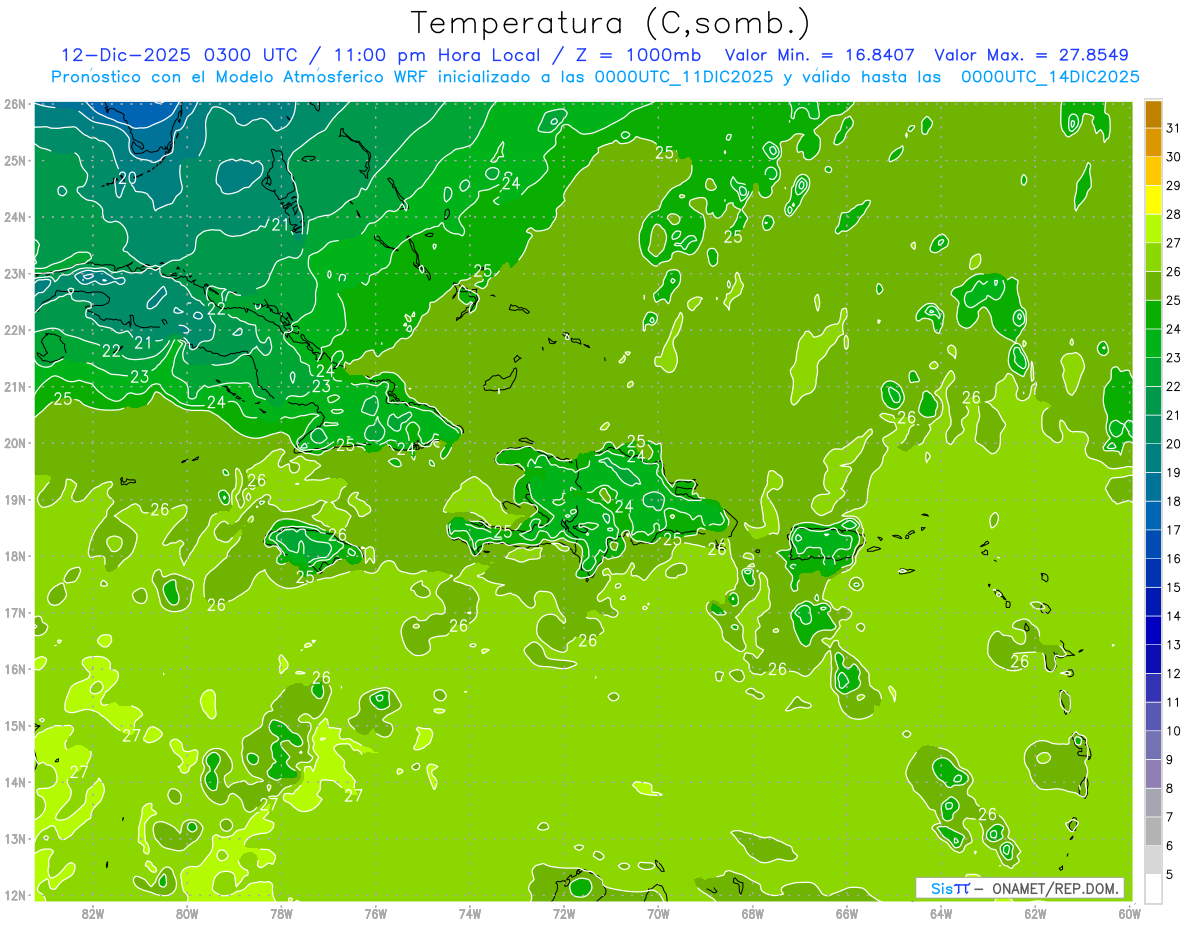Click the colorbar scale number 15
Screen dimensions: 1200x927
[1174, 587]
